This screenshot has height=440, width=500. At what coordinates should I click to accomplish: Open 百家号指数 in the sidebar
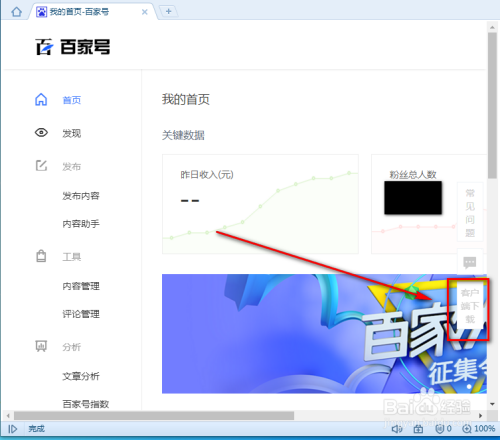coord(86,404)
